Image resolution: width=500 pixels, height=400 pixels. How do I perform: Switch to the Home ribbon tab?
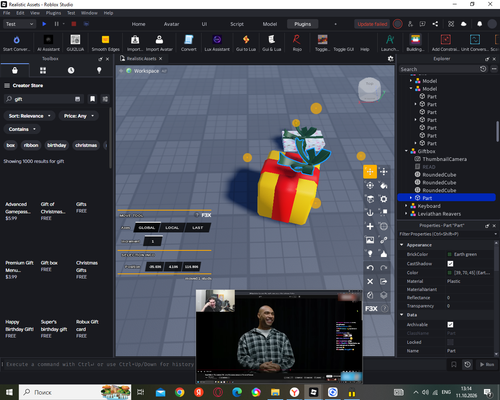click(138, 24)
